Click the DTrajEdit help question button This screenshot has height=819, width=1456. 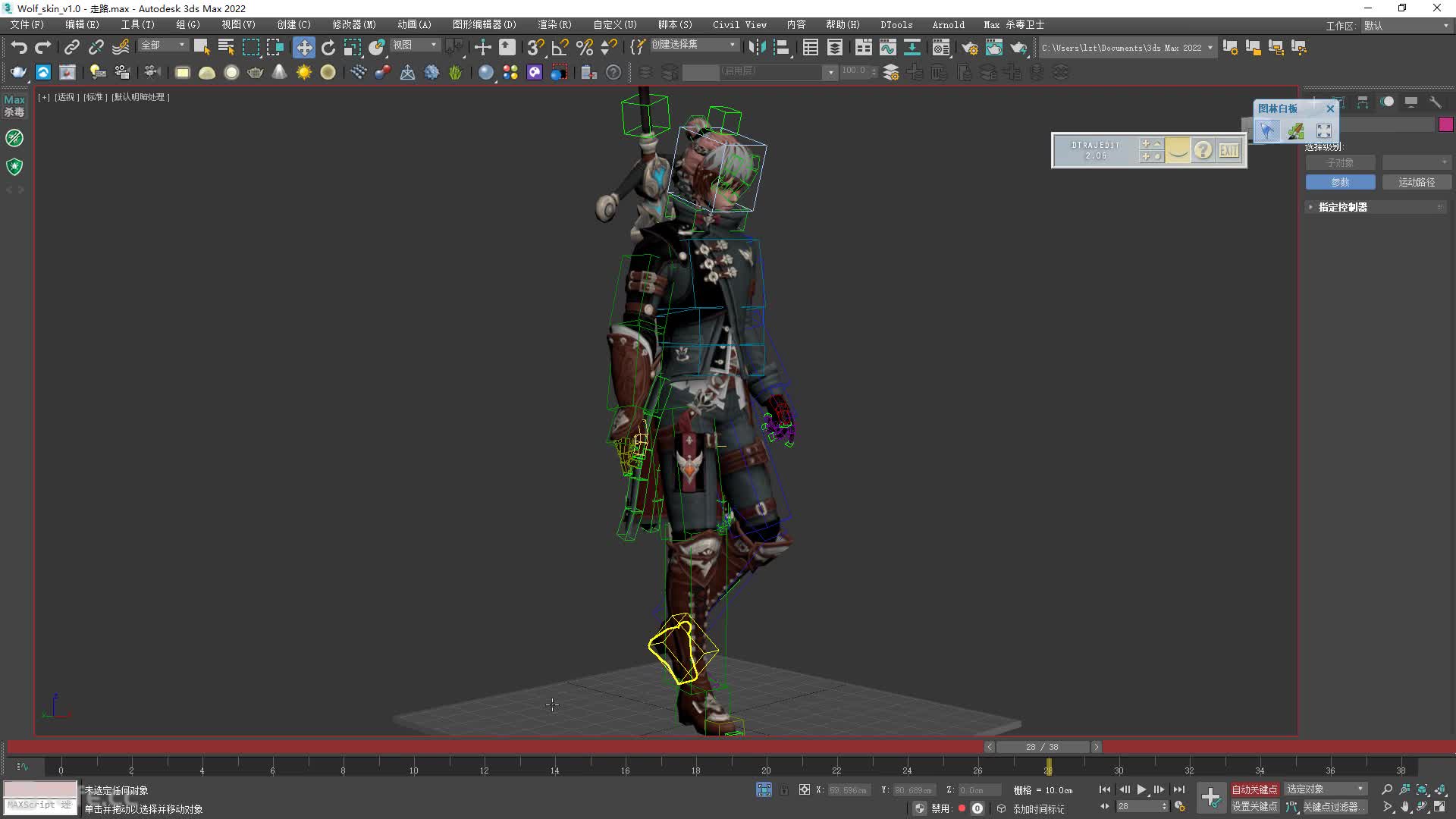1203,150
